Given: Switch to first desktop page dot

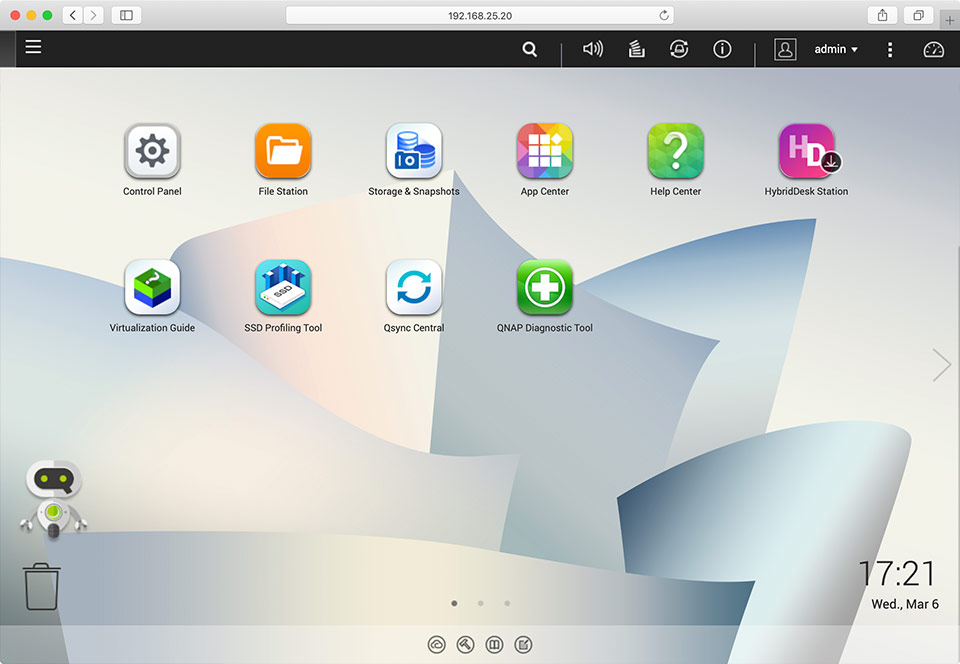Looking at the screenshot, I should point(454,603).
